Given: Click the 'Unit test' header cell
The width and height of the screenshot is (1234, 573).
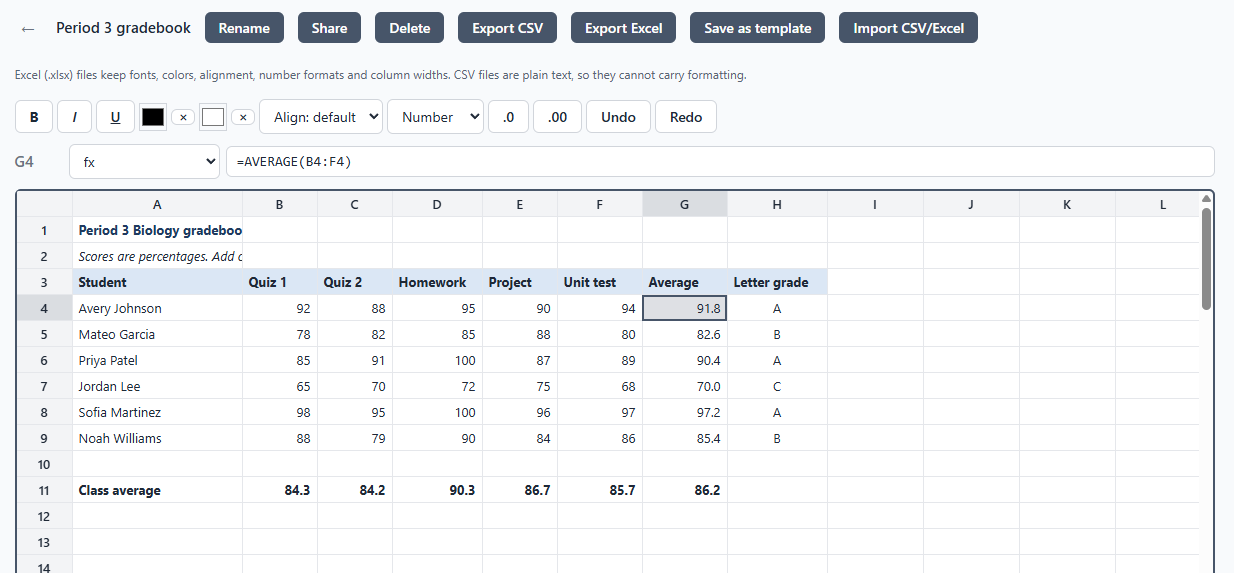Looking at the screenshot, I should 600,282.
